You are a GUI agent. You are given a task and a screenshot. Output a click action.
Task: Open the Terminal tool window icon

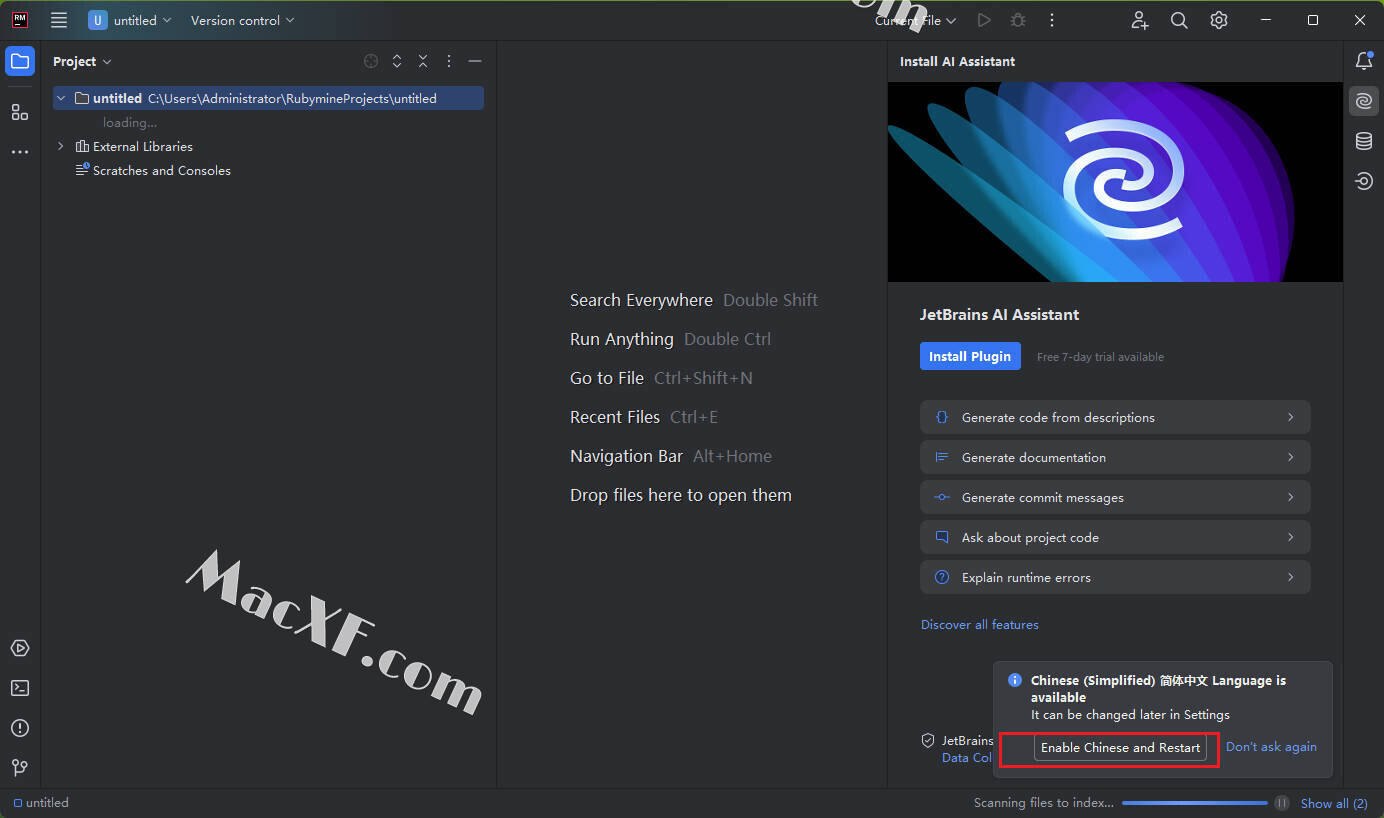pos(20,688)
